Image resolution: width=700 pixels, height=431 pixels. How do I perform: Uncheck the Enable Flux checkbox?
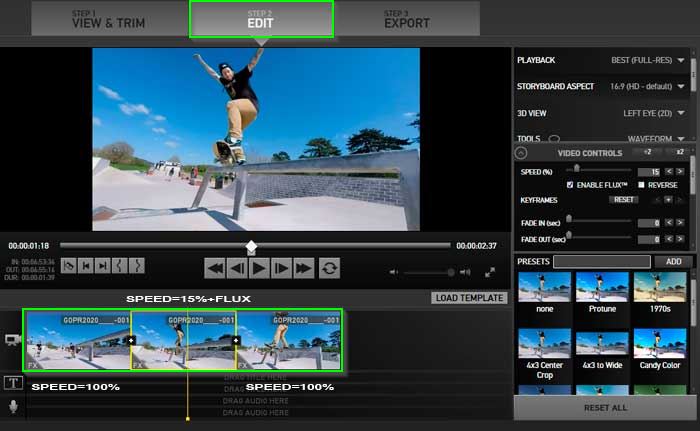point(570,185)
